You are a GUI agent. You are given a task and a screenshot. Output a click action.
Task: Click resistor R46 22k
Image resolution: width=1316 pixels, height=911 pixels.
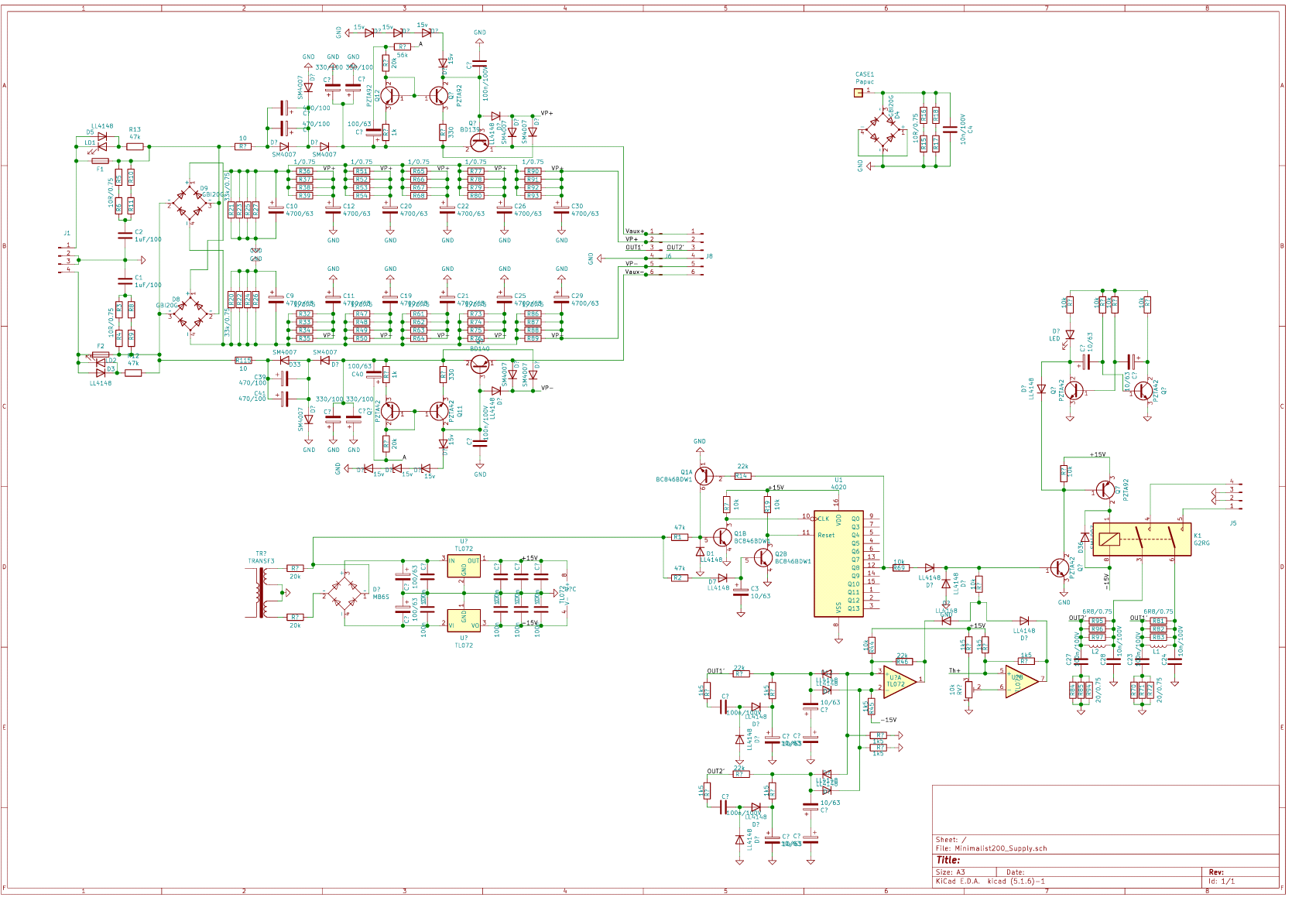903,662
